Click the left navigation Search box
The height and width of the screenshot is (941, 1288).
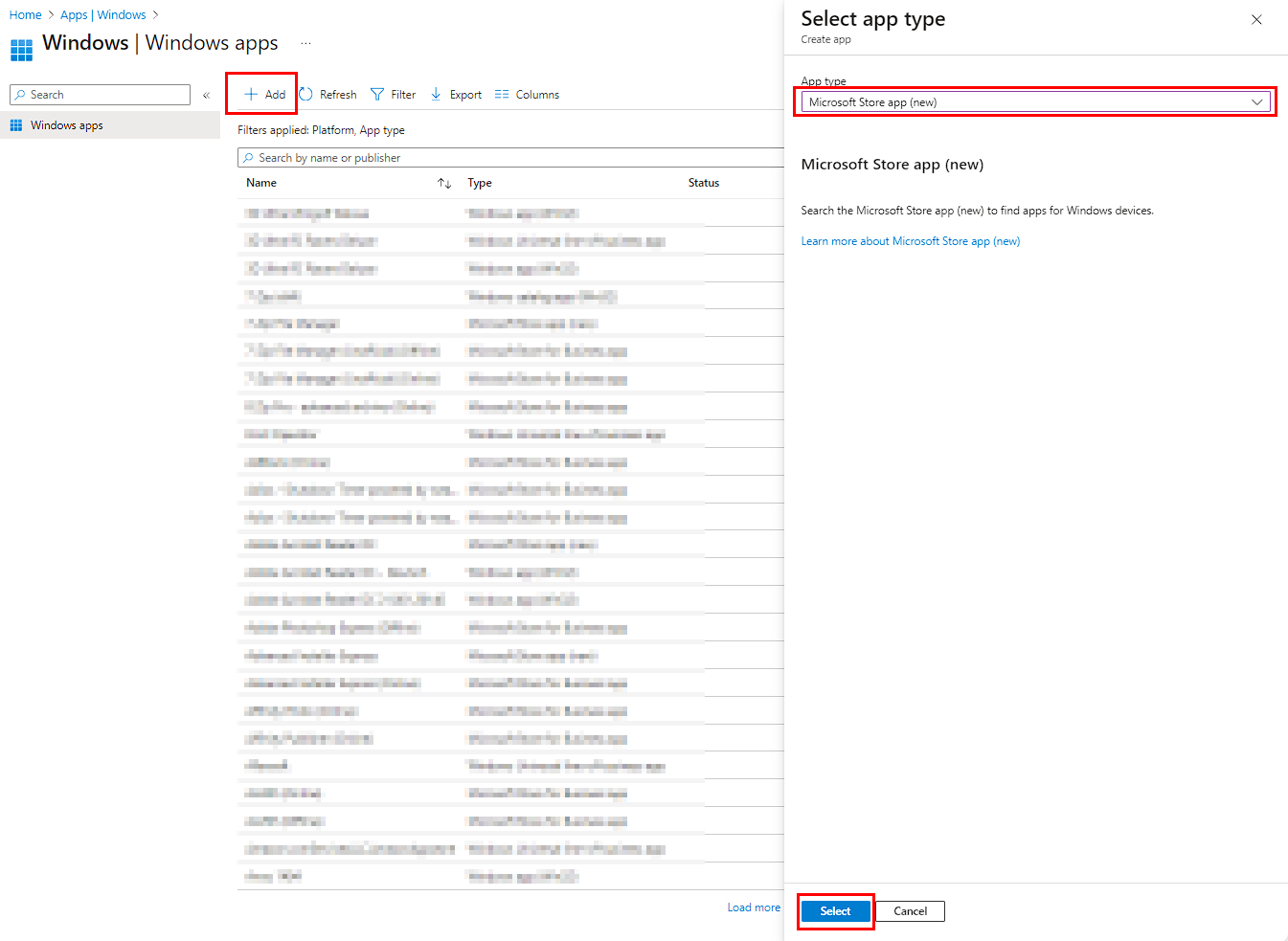click(x=100, y=95)
